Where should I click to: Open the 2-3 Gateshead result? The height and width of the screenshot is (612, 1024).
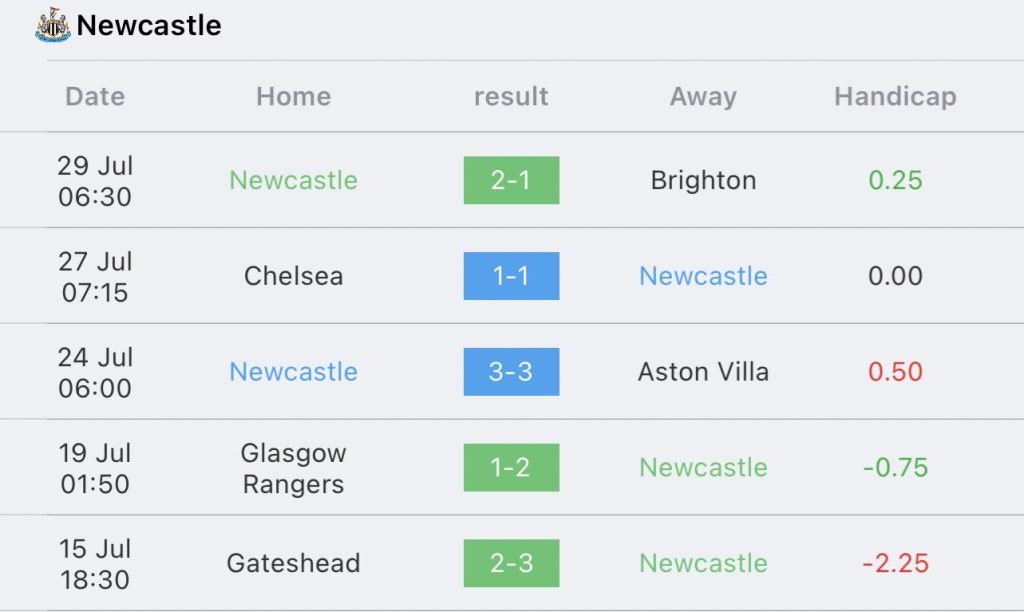click(511, 563)
